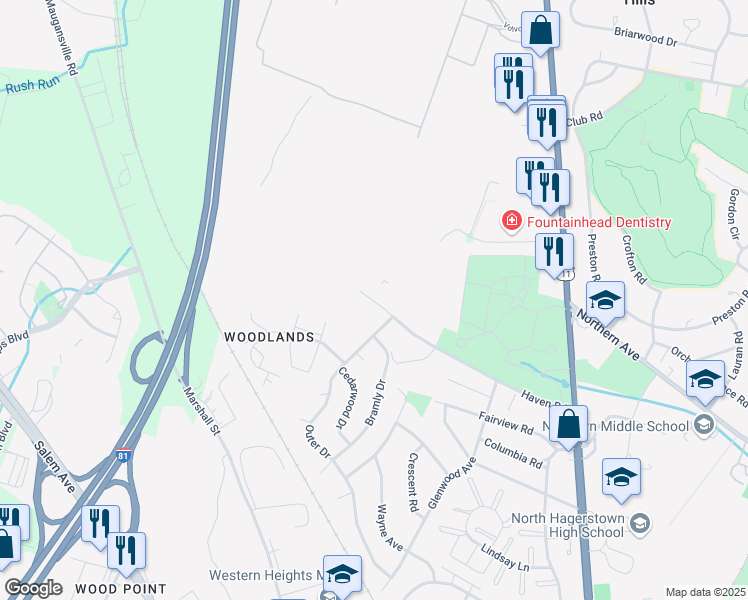Open the graduation cap marker above North Hagerstown
748x600 pixels.
coord(621,478)
